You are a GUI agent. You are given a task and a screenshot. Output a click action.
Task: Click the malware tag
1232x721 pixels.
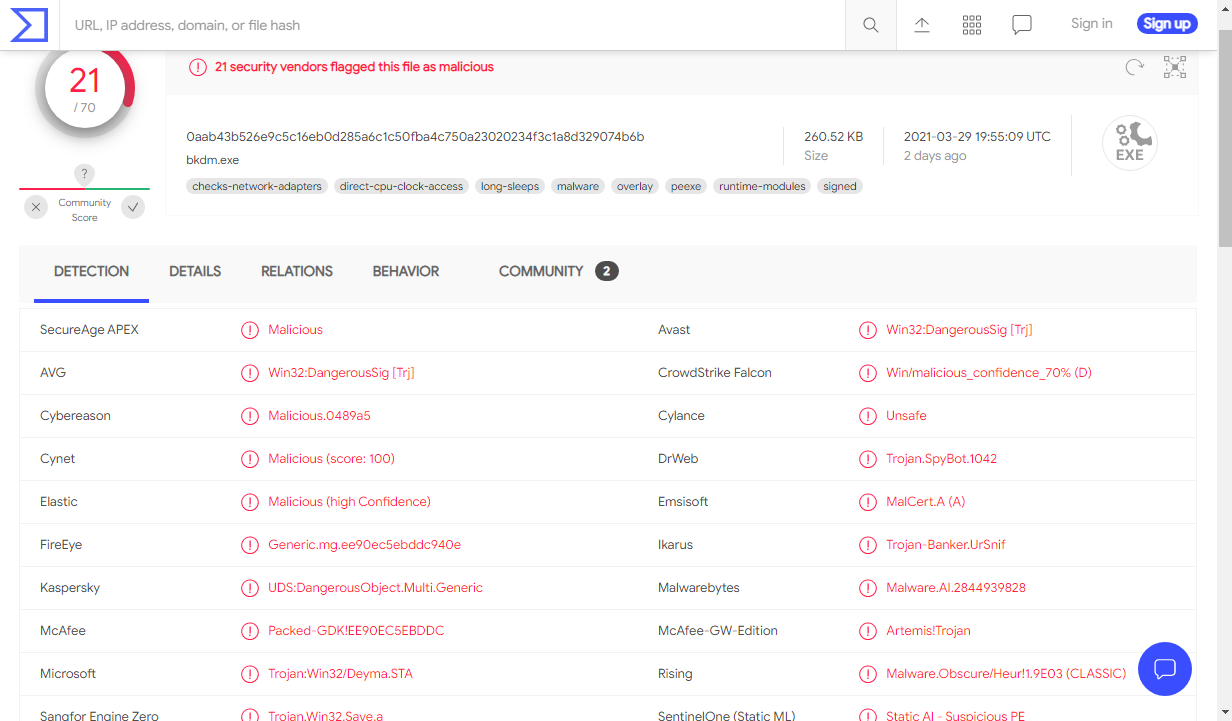[578, 186]
